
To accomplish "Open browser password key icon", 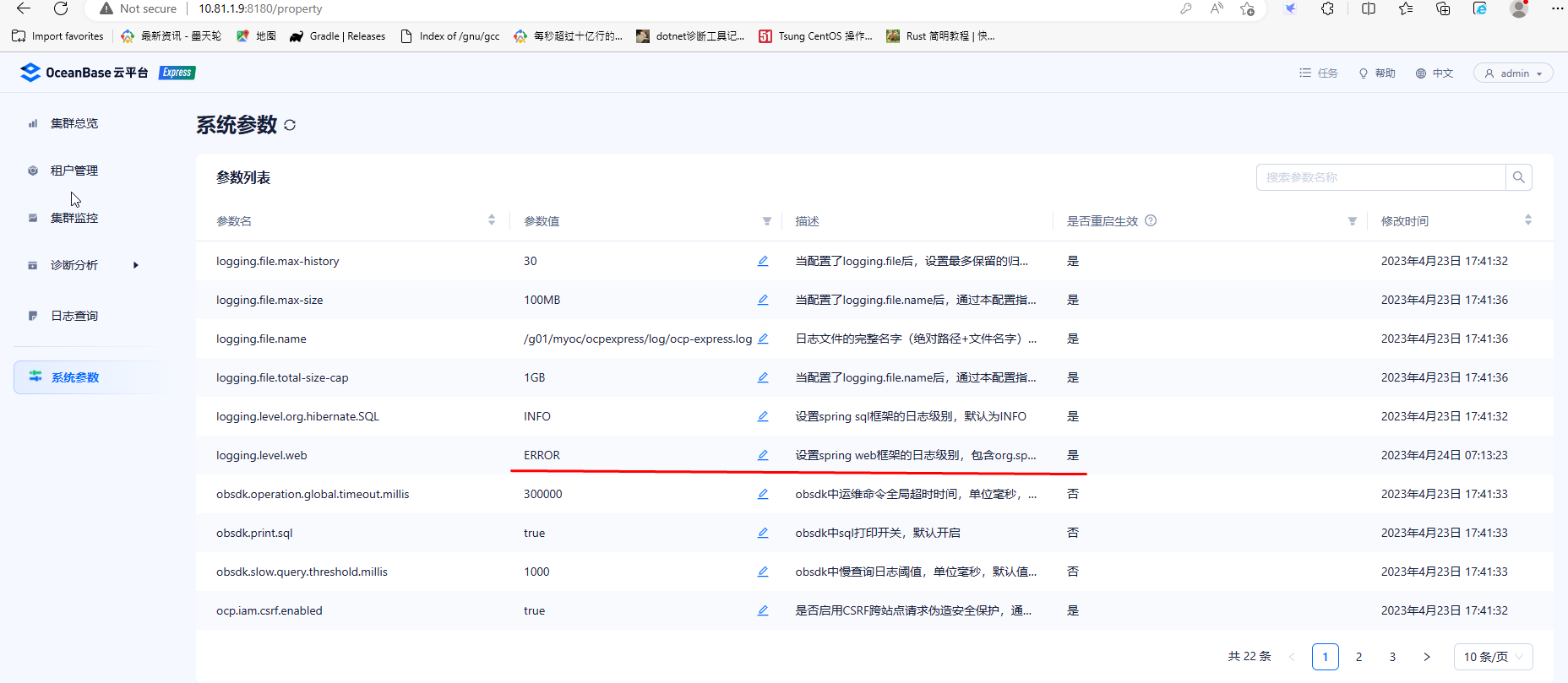I will click(x=1186, y=8).
